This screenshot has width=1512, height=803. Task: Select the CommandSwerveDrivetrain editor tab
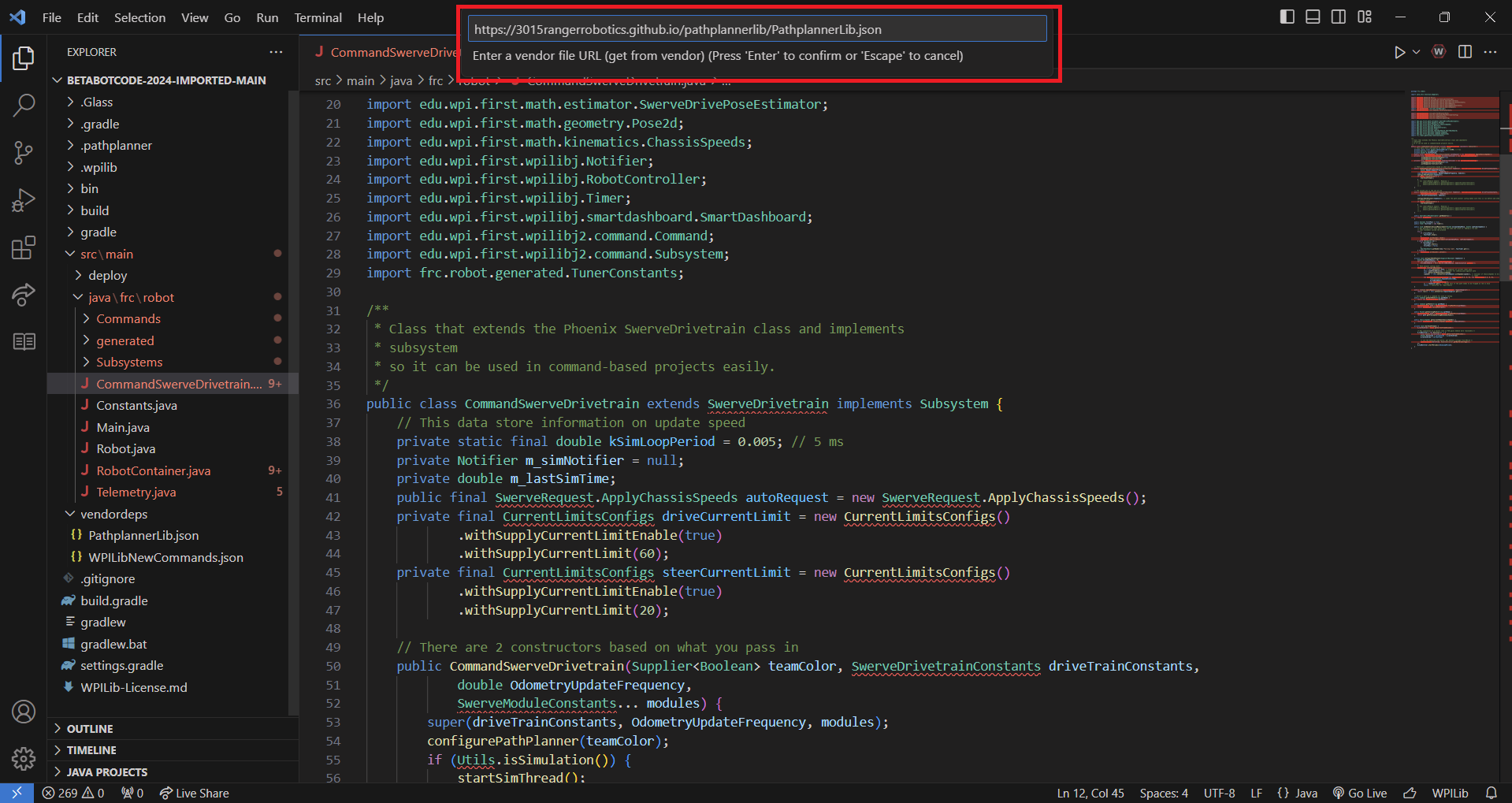pyautogui.click(x=386, y=52)
